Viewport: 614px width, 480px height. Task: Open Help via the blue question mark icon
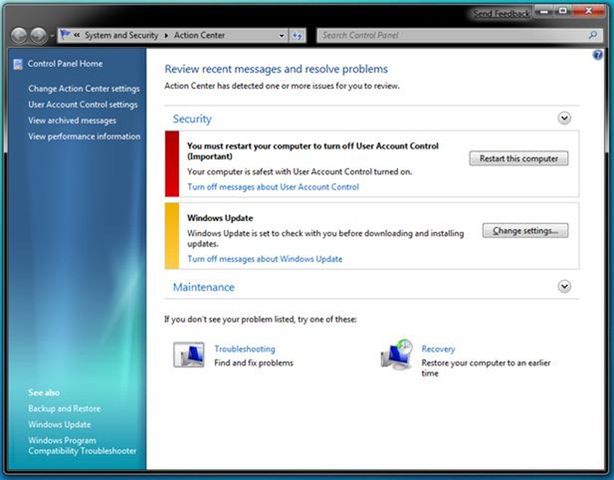click(598, 55)
